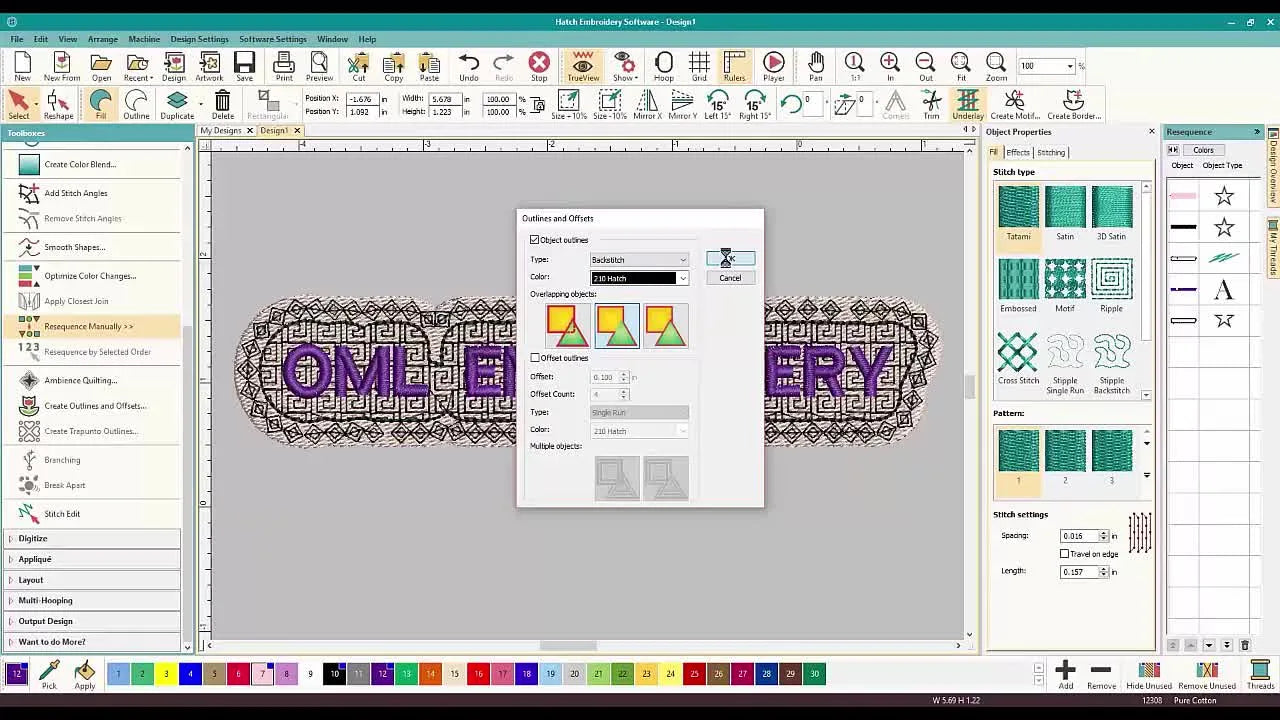
Task: Enable Travel on edge checkbox
Action: tap(1065, 554)
